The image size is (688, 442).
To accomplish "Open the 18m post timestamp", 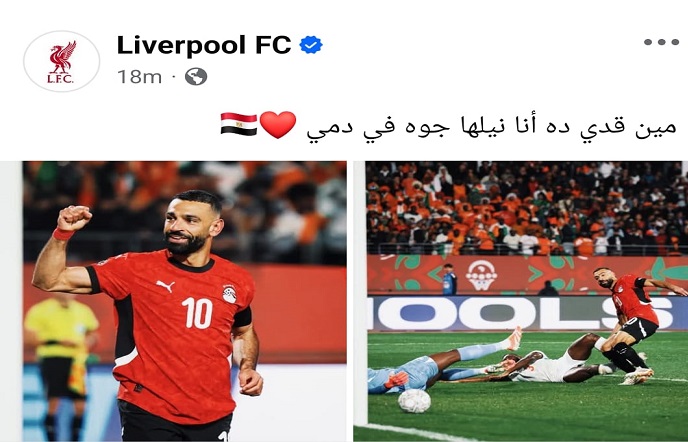I will tap(140, 77).
